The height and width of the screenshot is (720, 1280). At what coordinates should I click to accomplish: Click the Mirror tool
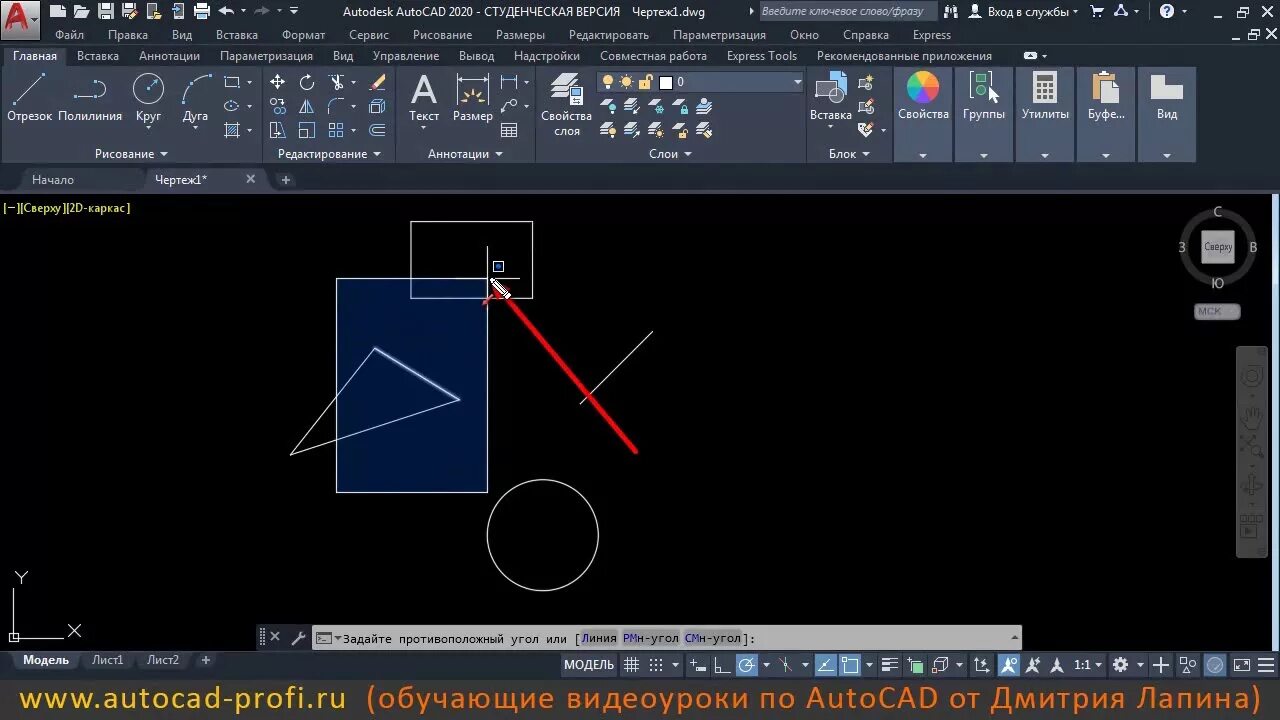(x=306, y=106)
